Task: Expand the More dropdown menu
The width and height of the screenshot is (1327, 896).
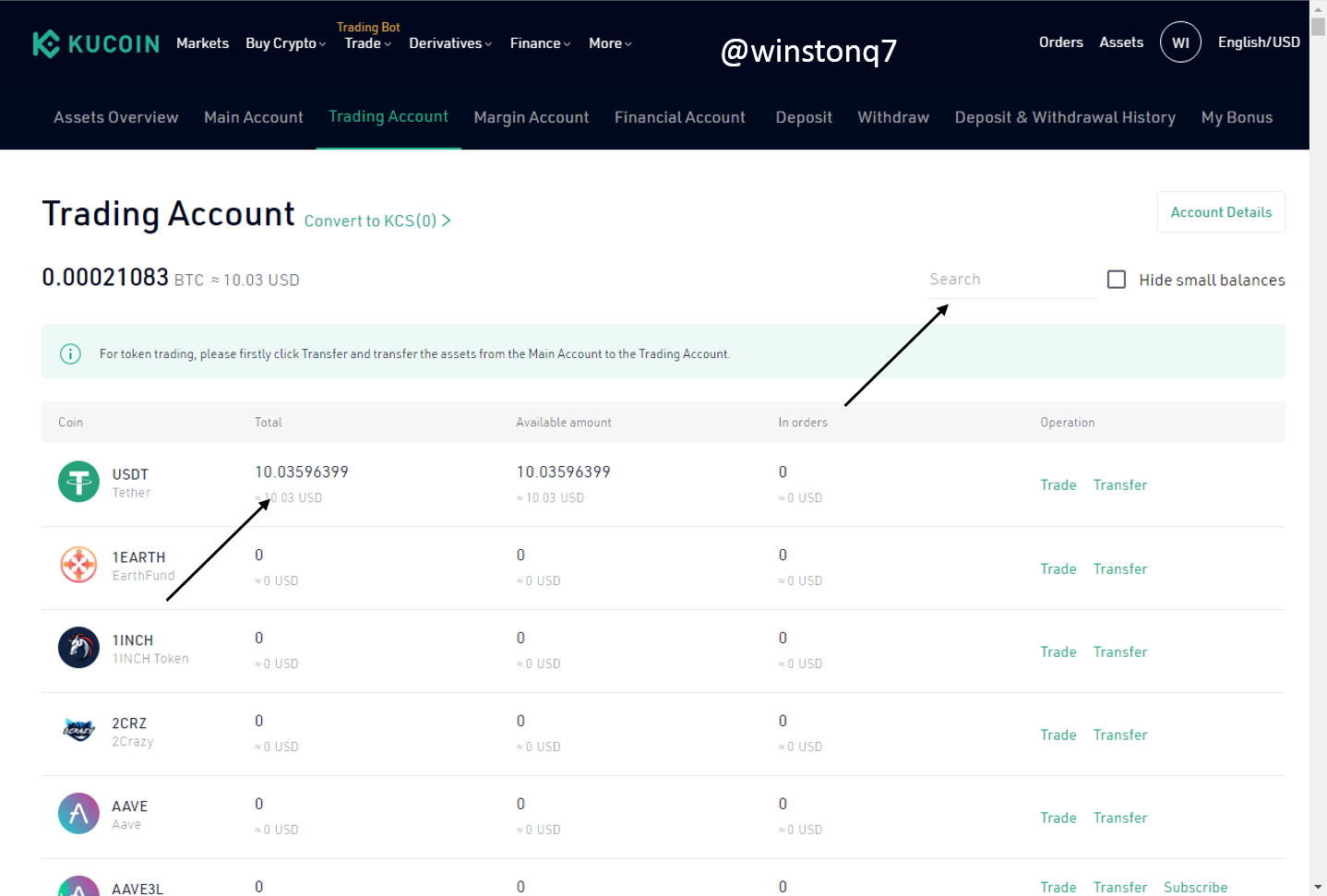Action: tap(610, 43)
